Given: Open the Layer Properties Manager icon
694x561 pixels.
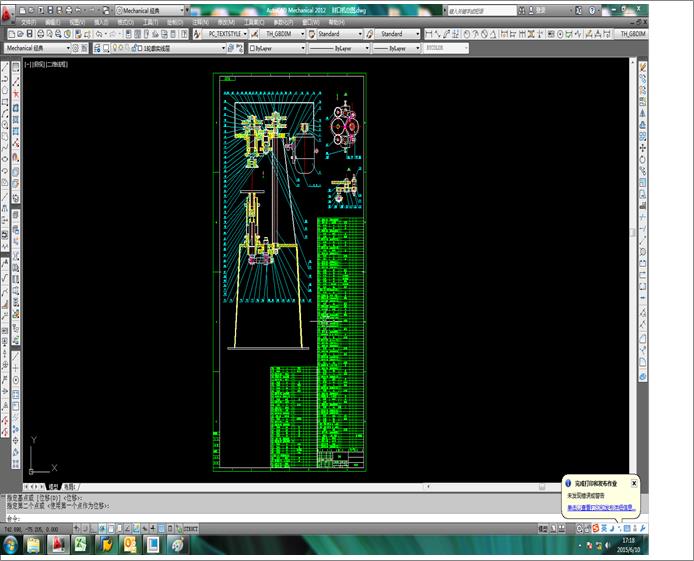Looking at the screenshot, I should (x=97, y=47).
